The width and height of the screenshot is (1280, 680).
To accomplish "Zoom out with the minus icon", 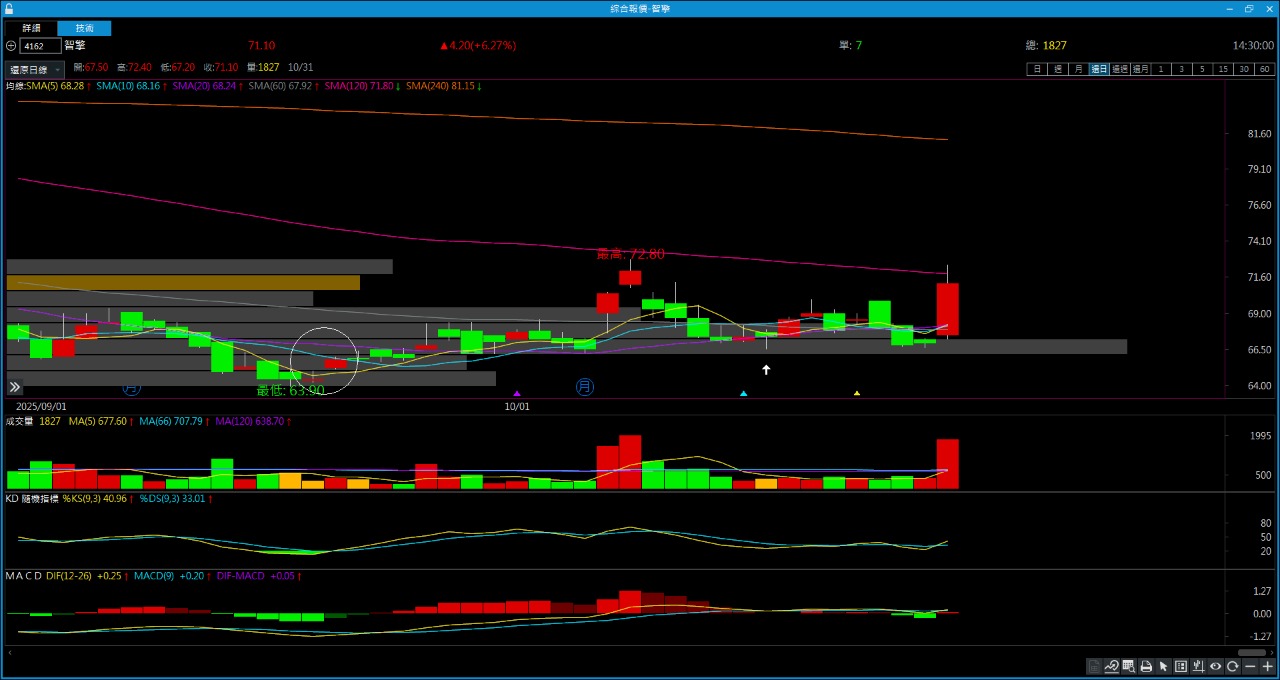I will 1250,667.
